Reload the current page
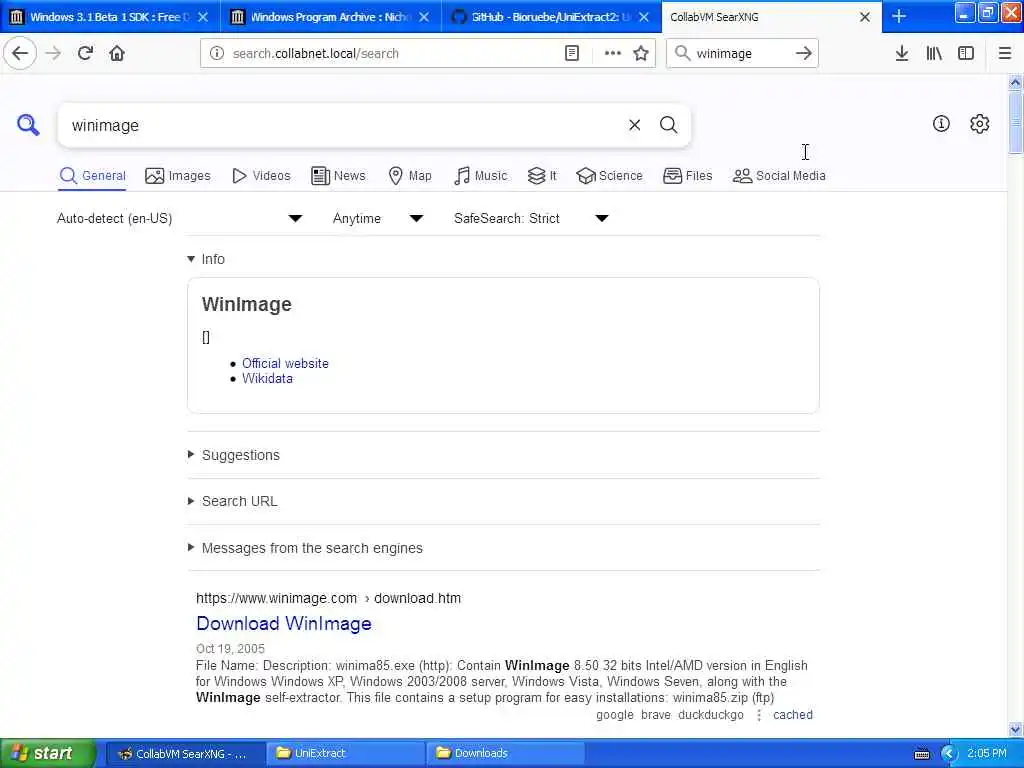Viewport: 1024px width, 768px height. click(85, 53)
